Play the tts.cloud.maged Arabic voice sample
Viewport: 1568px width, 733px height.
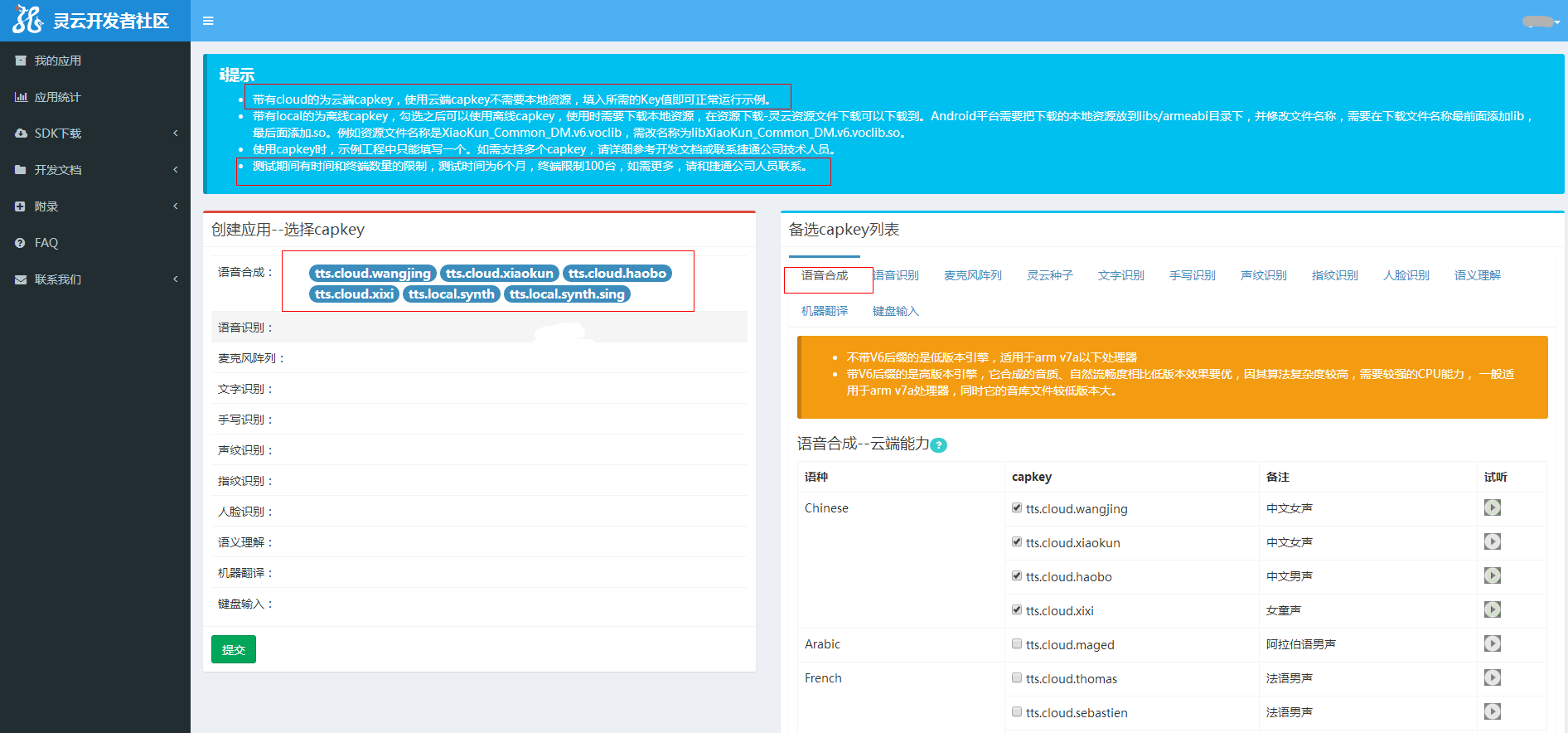(1493, 643)
